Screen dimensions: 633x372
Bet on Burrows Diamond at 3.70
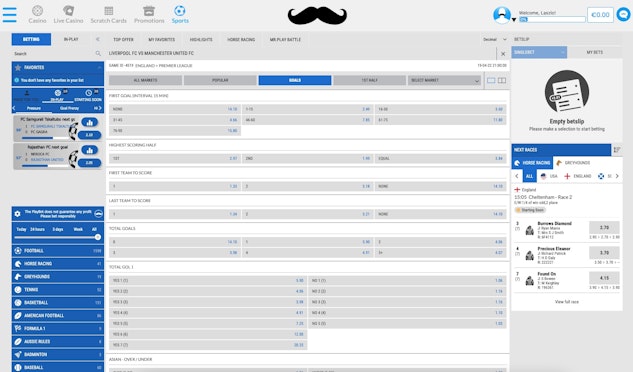click(x=604, y=227)
